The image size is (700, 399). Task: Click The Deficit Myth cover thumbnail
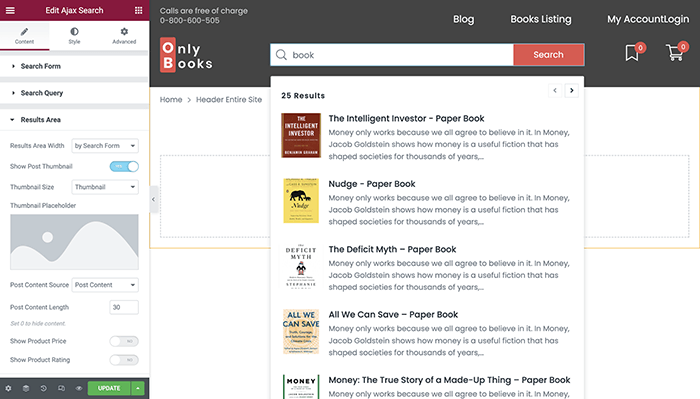click(x=301, y=266)
